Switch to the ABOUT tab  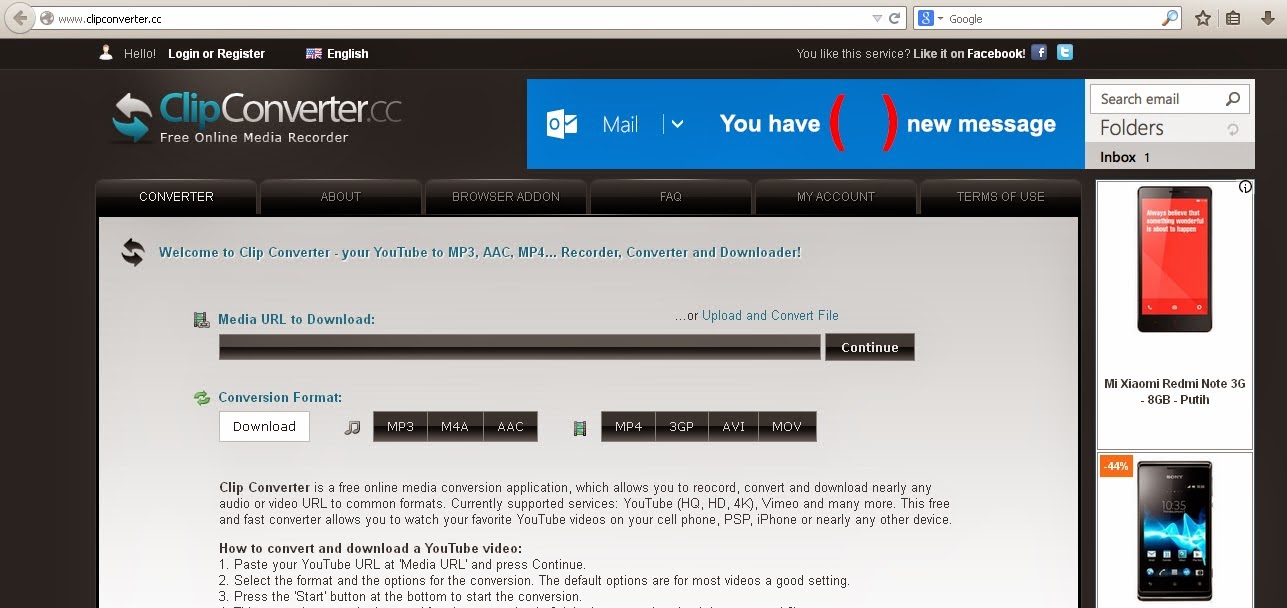tap(340, 197)
